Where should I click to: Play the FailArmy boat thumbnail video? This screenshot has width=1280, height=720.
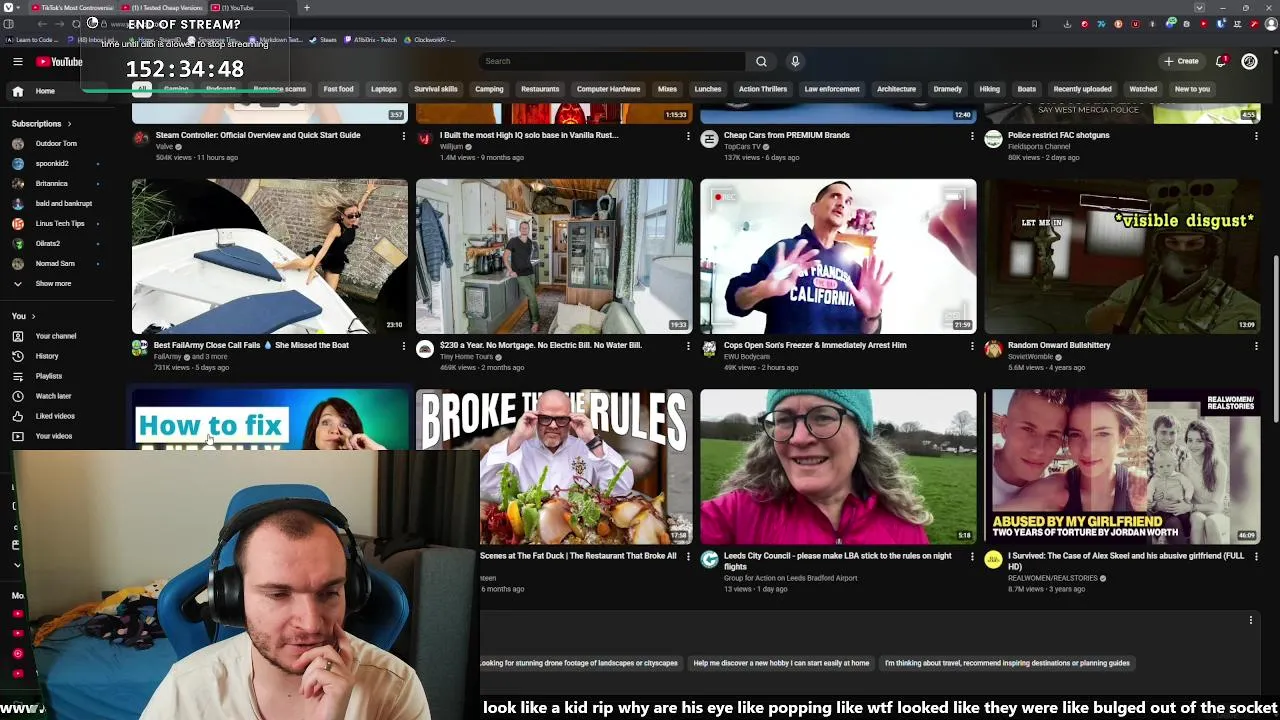click(x=270, y=256)
